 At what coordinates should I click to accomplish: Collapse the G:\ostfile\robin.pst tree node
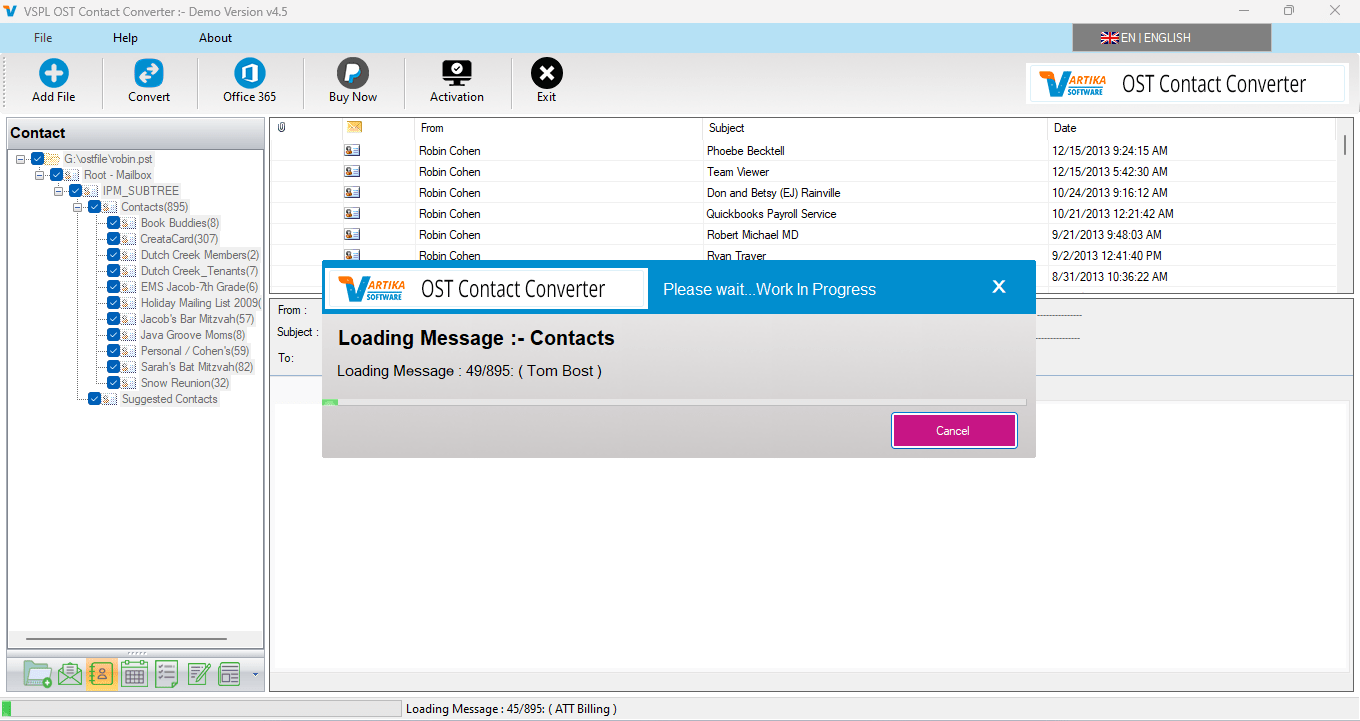point(21,159)
